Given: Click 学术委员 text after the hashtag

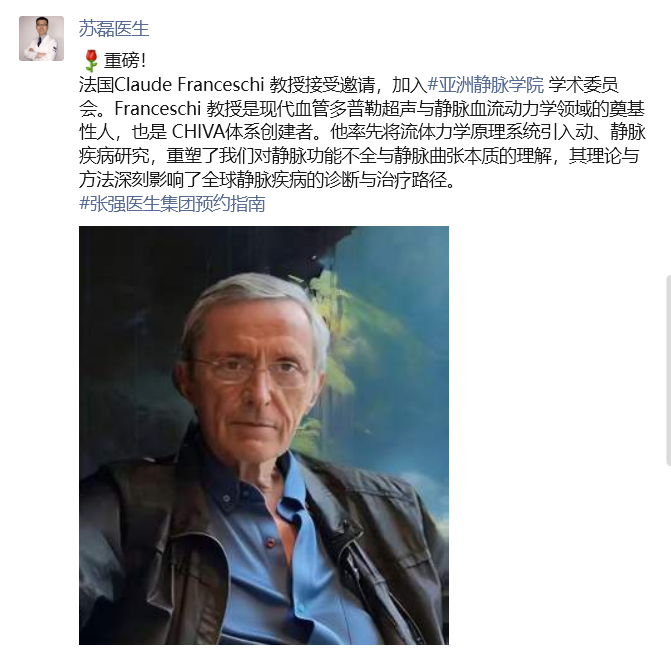Looking at the screenshot, I should pos(583,85).
